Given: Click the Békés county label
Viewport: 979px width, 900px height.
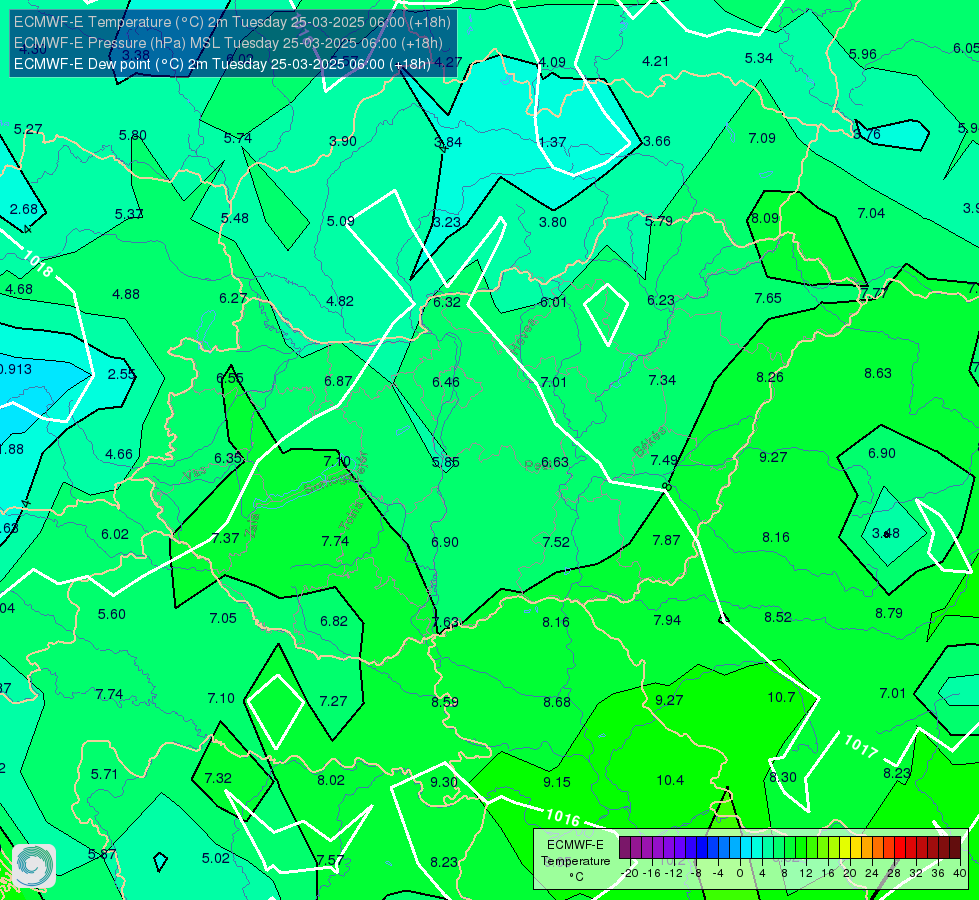Looking at the screenshot, I should [x=650, y=442].
